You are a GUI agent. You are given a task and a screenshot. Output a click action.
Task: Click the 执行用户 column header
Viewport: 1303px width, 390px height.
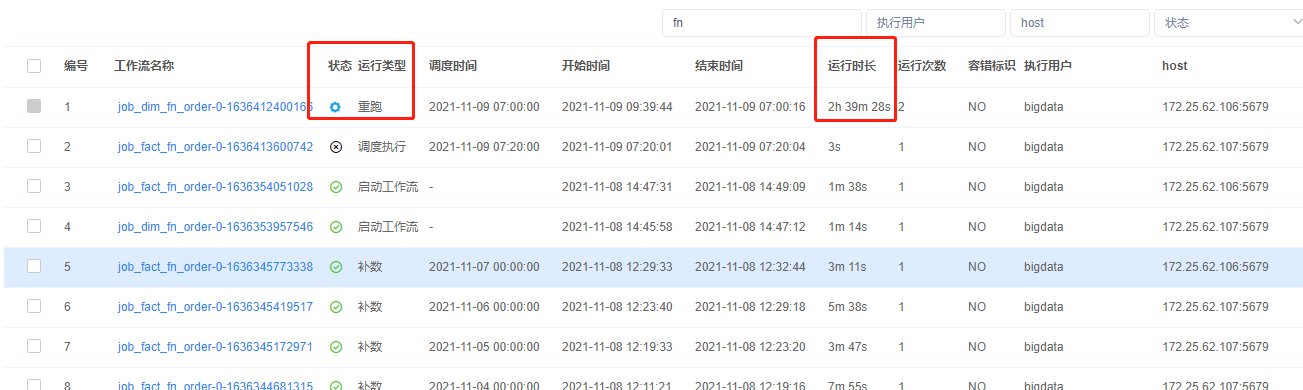coord(1048,66)
